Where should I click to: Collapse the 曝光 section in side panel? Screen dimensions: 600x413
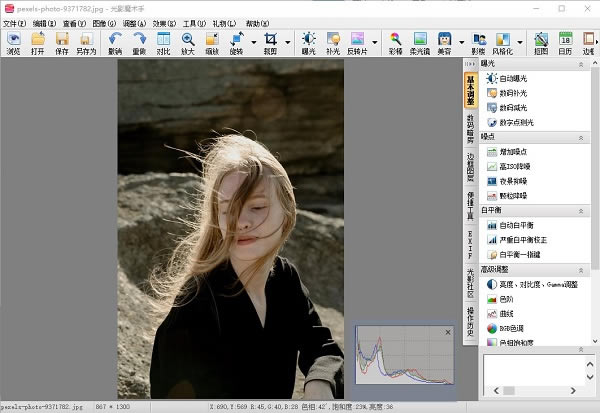[x=581, y=64]
